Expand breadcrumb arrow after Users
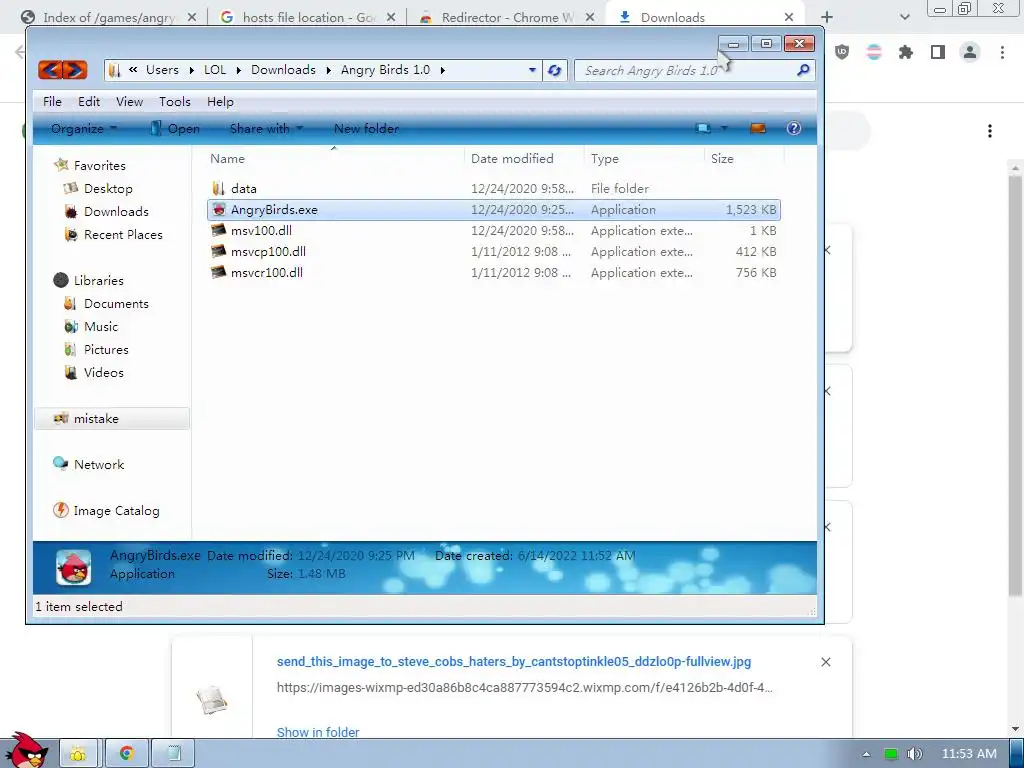Screen dimensions: 1024x768 pos(191,70)
